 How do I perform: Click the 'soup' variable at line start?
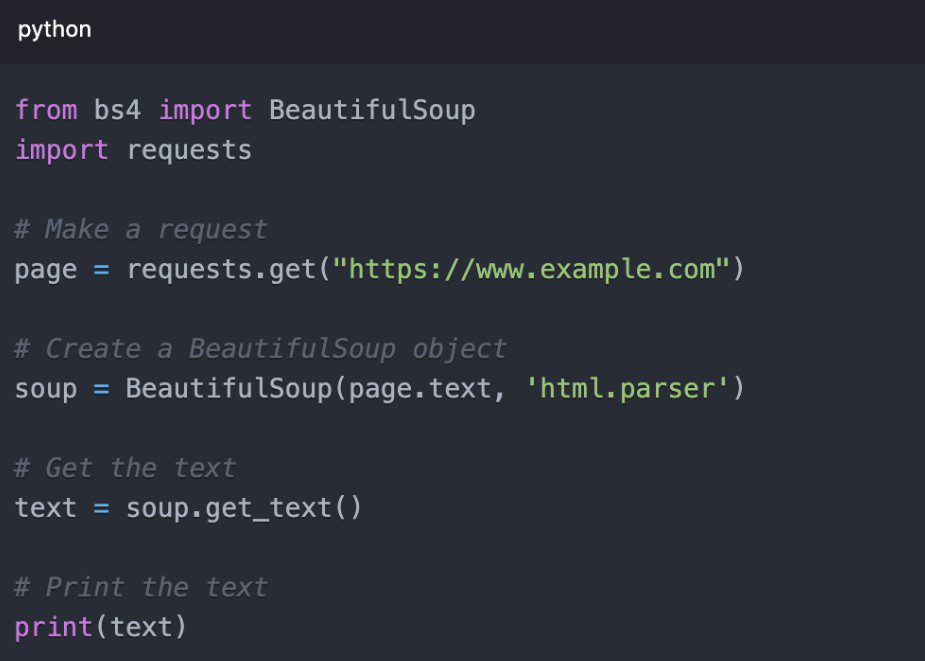(46, 388)
